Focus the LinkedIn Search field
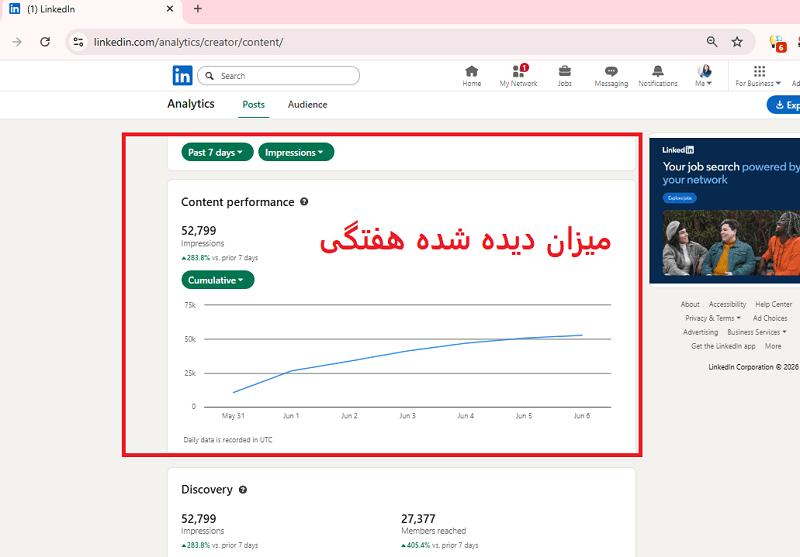This screenshot has height=557, width=800. click(278, 76)
